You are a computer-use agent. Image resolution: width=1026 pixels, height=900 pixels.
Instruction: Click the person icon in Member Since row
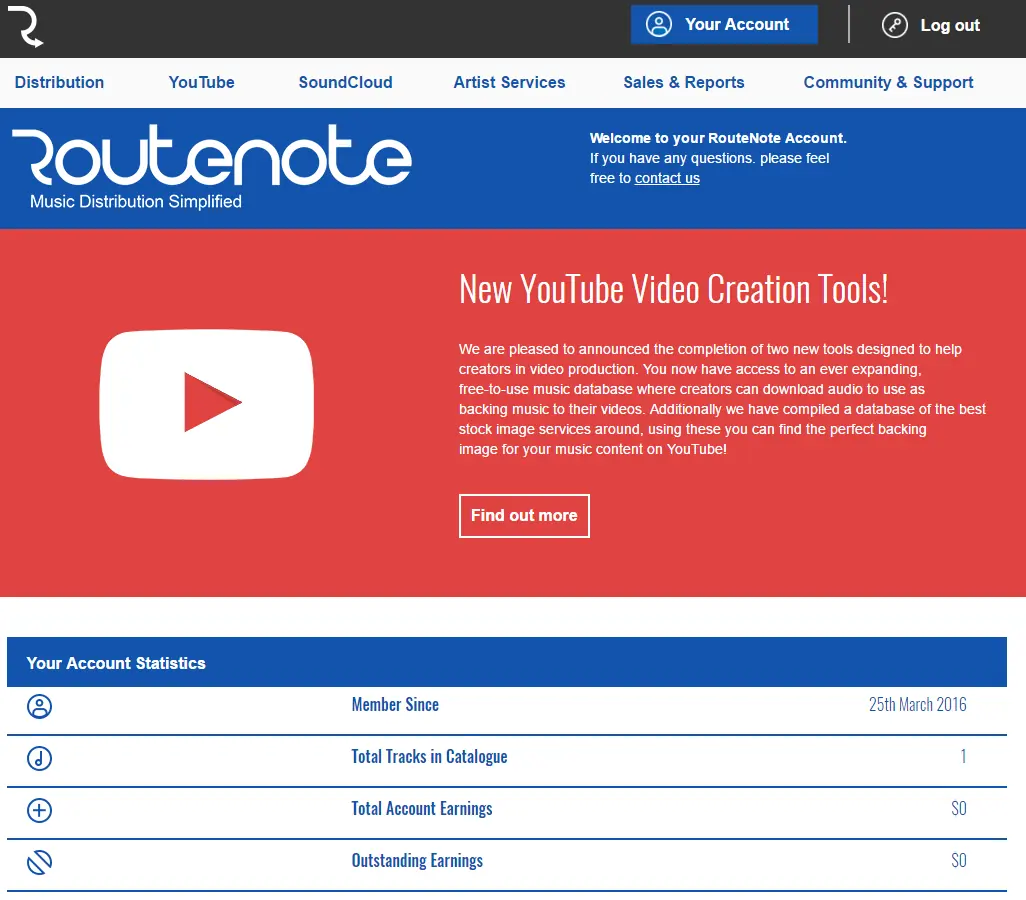tap(39, 706)
